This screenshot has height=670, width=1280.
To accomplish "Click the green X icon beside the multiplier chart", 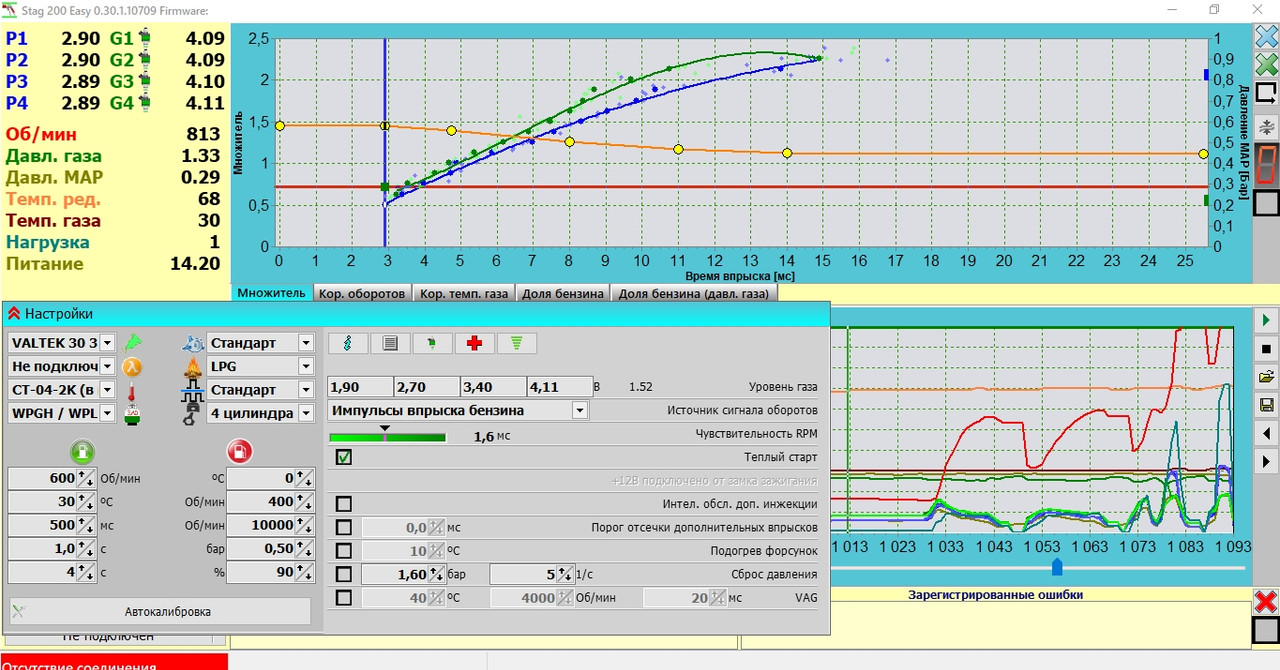I will pyautogui.click(x=1266, y=65).
